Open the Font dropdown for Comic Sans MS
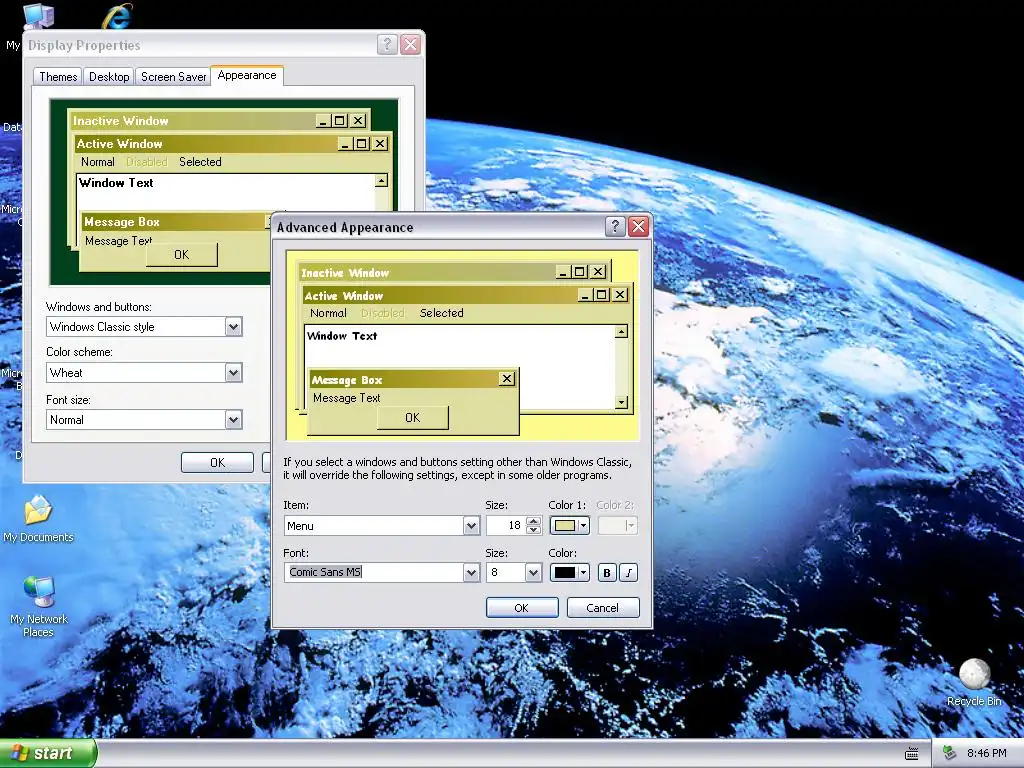Viewport: 1024px width, 768px height. (x=472, y=573)
